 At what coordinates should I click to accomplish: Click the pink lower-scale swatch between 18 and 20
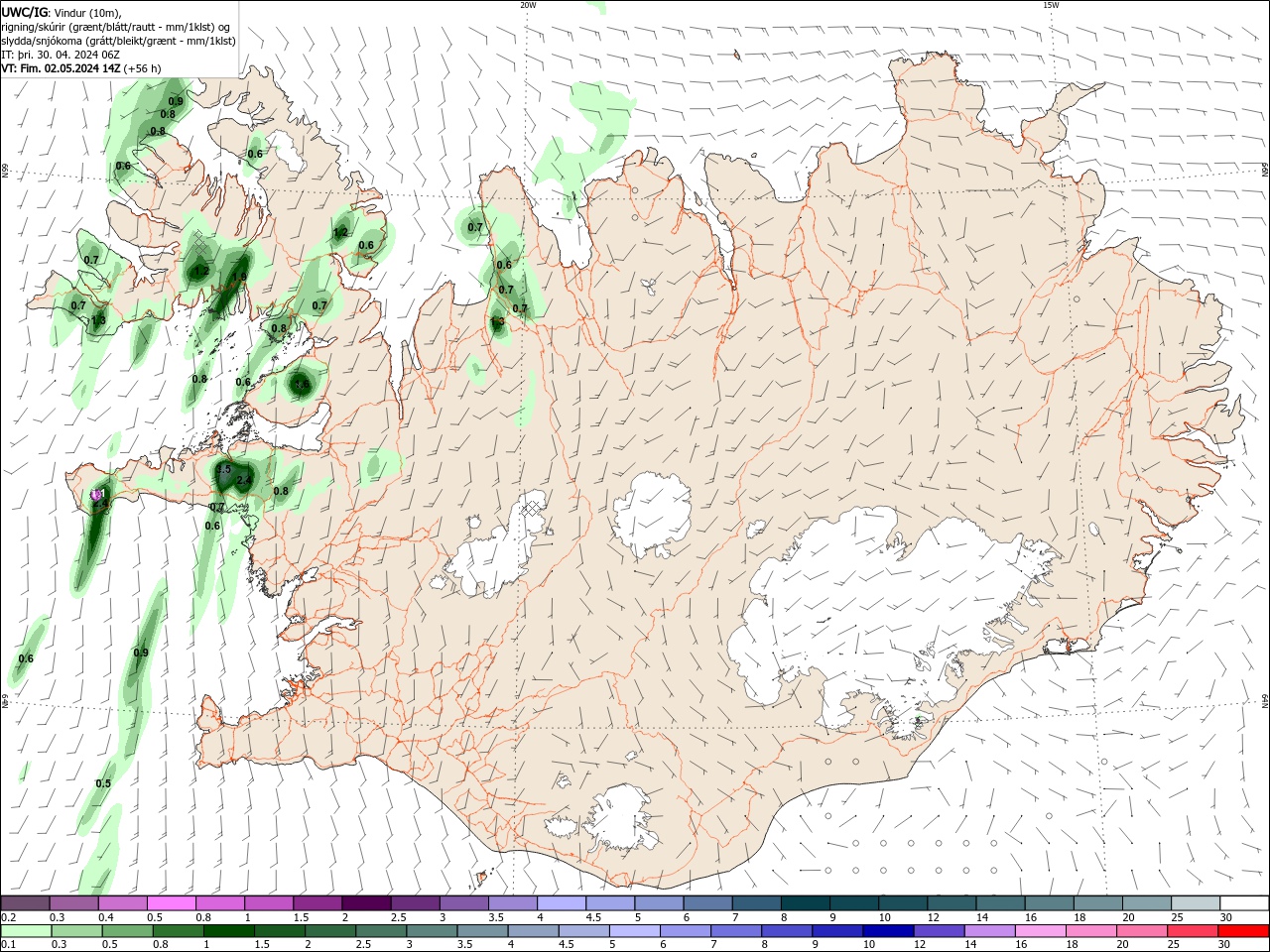click(x=1091, y=931)
